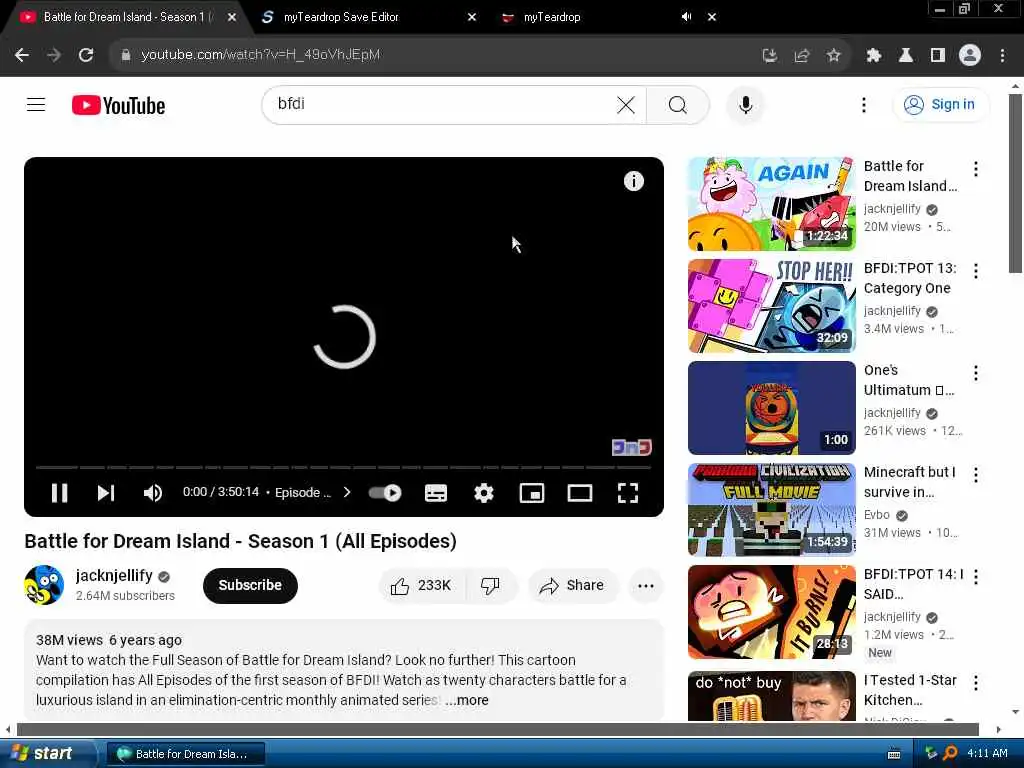Close the myTeardrop Save Editor tab
The image size is (1024, 768).
point(472,17)
